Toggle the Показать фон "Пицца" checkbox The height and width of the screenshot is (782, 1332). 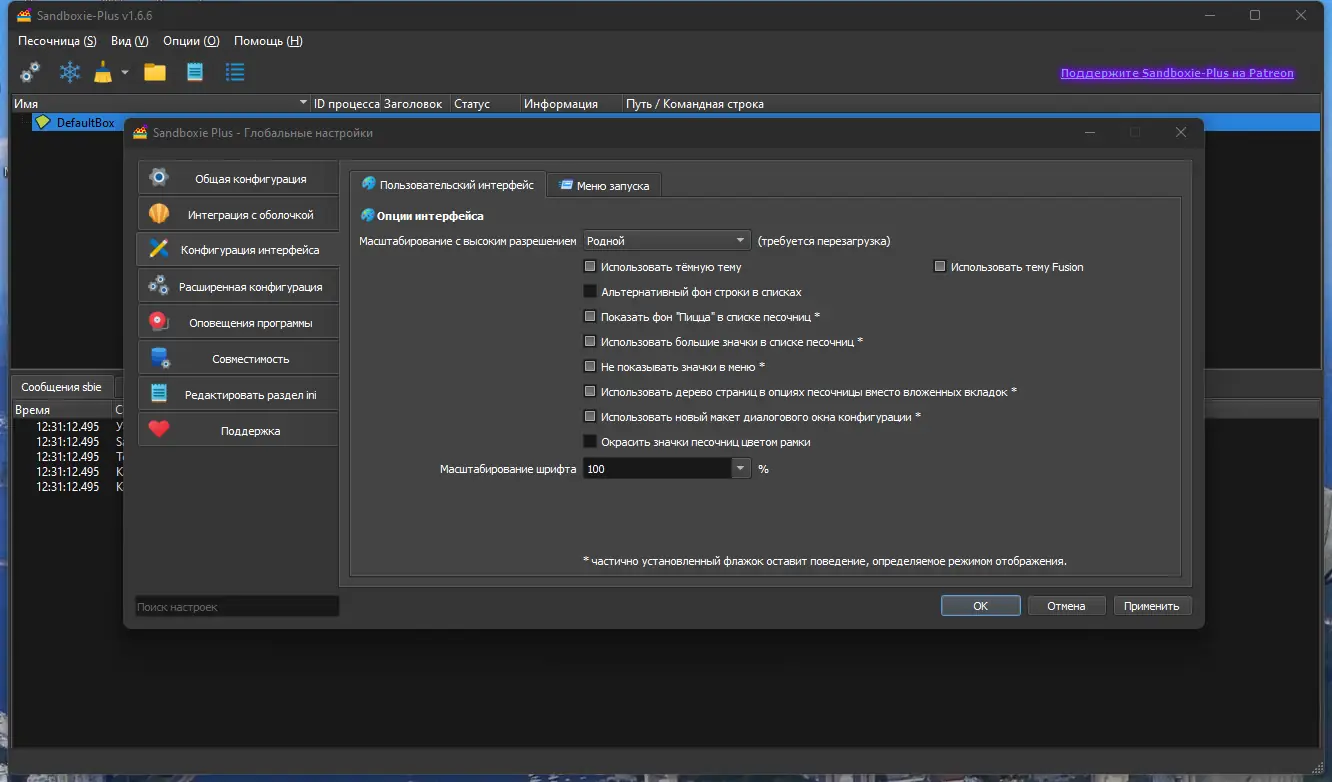(590, 317)
